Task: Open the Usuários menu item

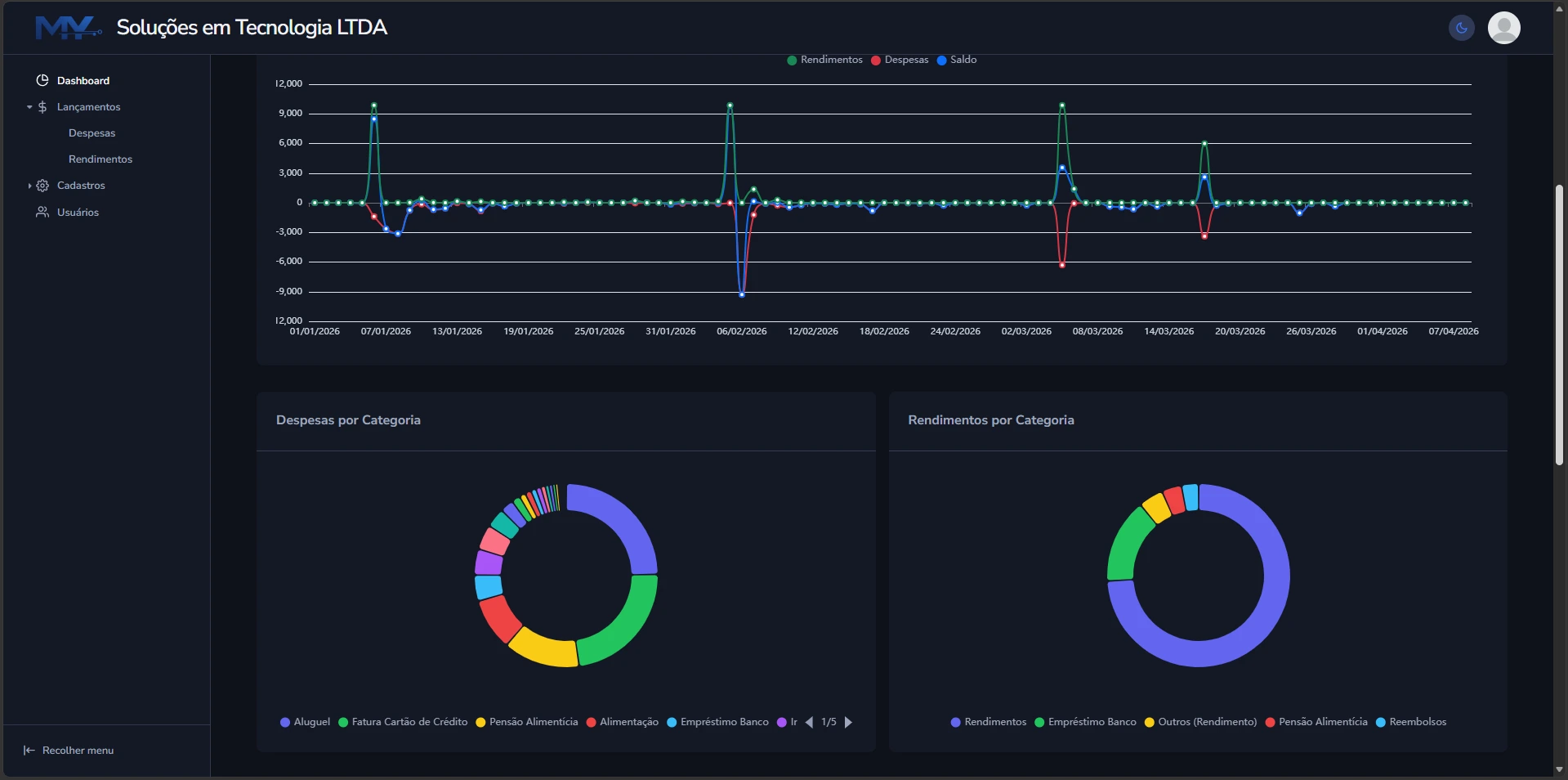Action: tap(78, 212)
